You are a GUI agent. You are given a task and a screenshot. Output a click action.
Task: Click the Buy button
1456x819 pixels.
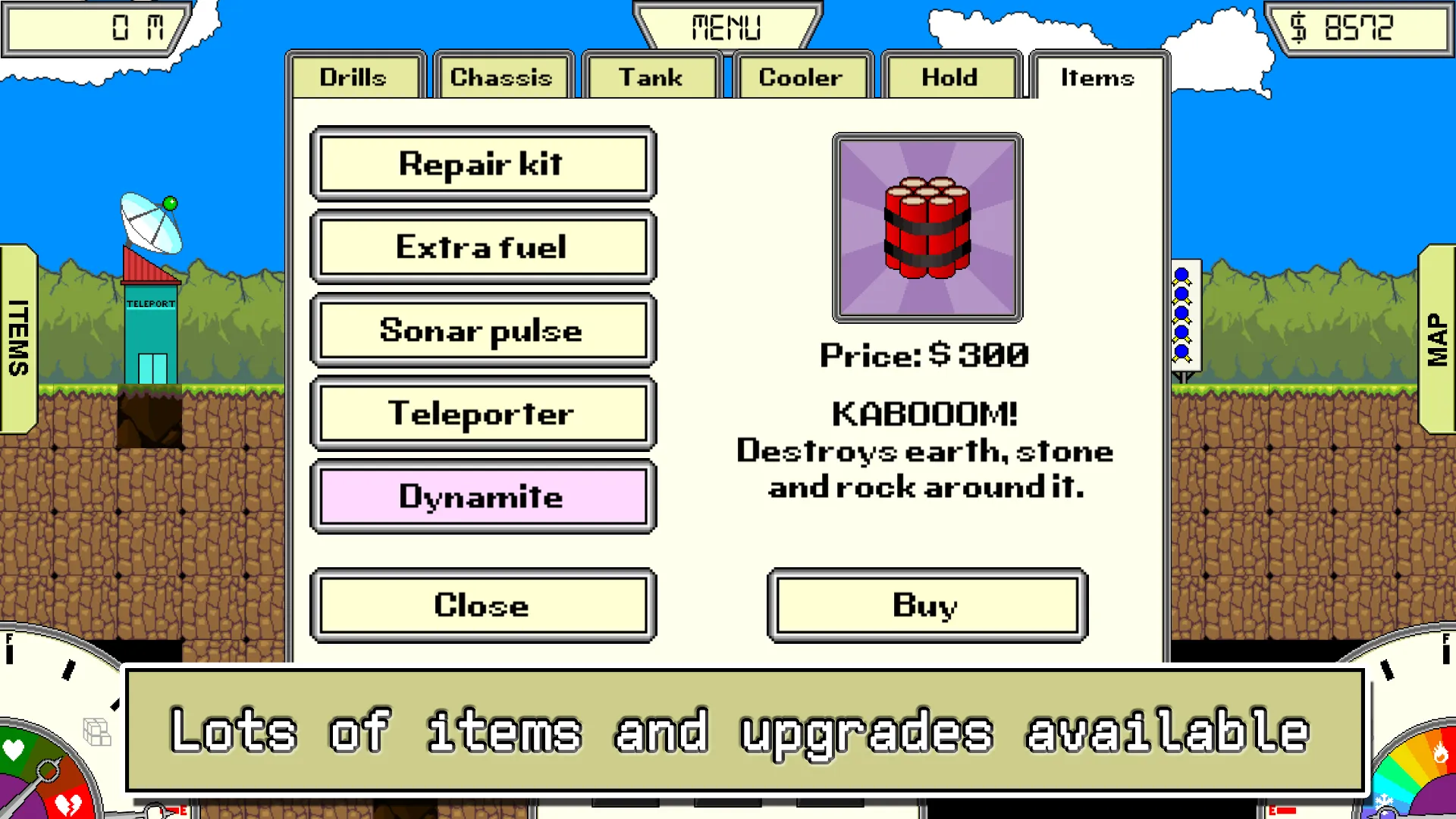pos(924,605)
